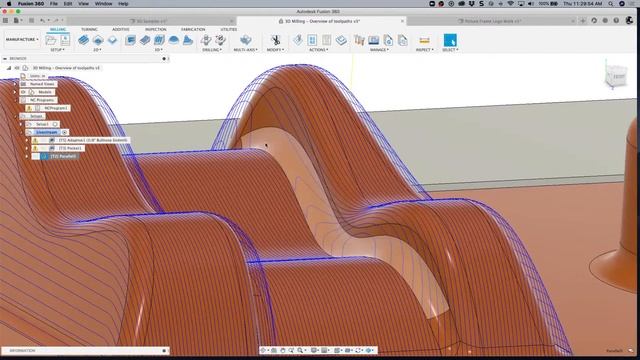The height and width of the screenshot is (360, 640).
Task: Open the MULTI-AXIS dropdown menu
Action: pyautogui.click(x=246, y=50)
